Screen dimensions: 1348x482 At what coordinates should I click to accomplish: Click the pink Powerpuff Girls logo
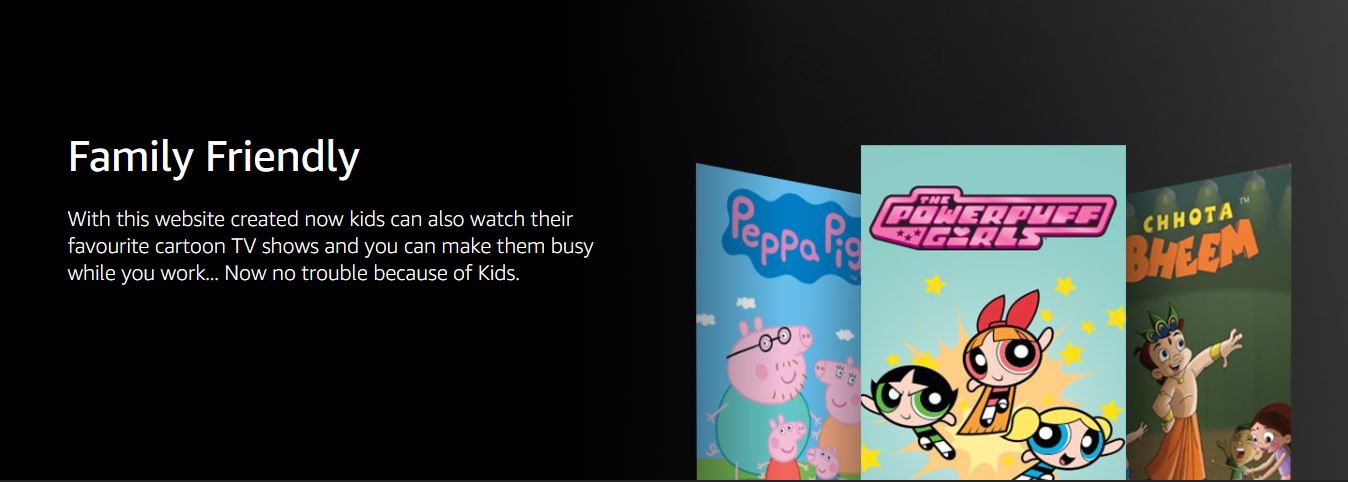(992, 218)
